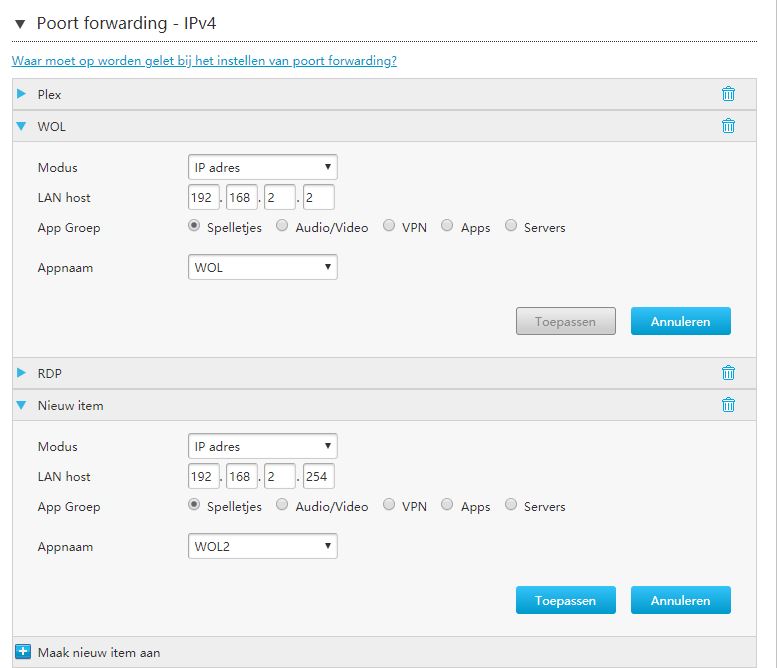The width and height of the screenshot is (777, 668).
Task: Select Apps radio under Nieuw item
Action: tap(447, 504)
